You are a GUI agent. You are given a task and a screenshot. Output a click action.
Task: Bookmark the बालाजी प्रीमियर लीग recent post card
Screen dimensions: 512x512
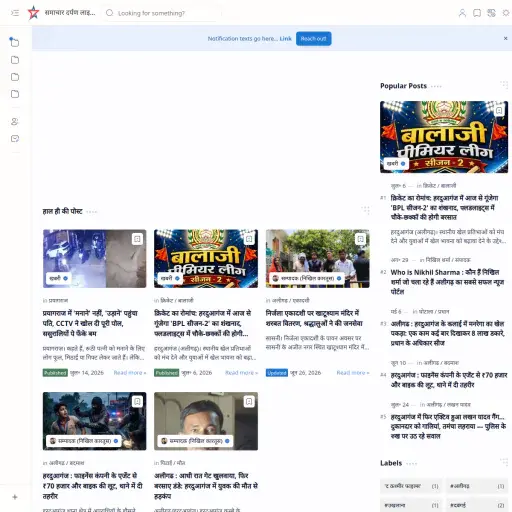click(249, 239)
